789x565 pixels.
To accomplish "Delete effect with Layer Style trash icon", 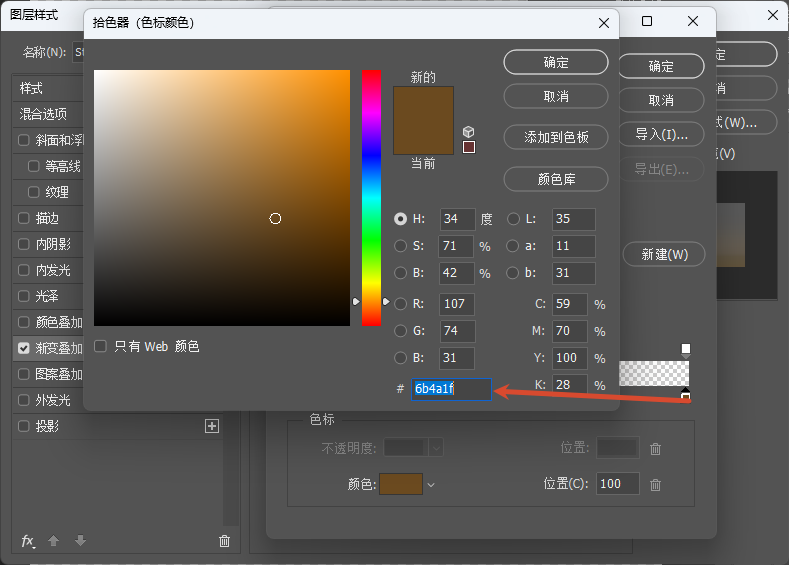I will (224, 541).
